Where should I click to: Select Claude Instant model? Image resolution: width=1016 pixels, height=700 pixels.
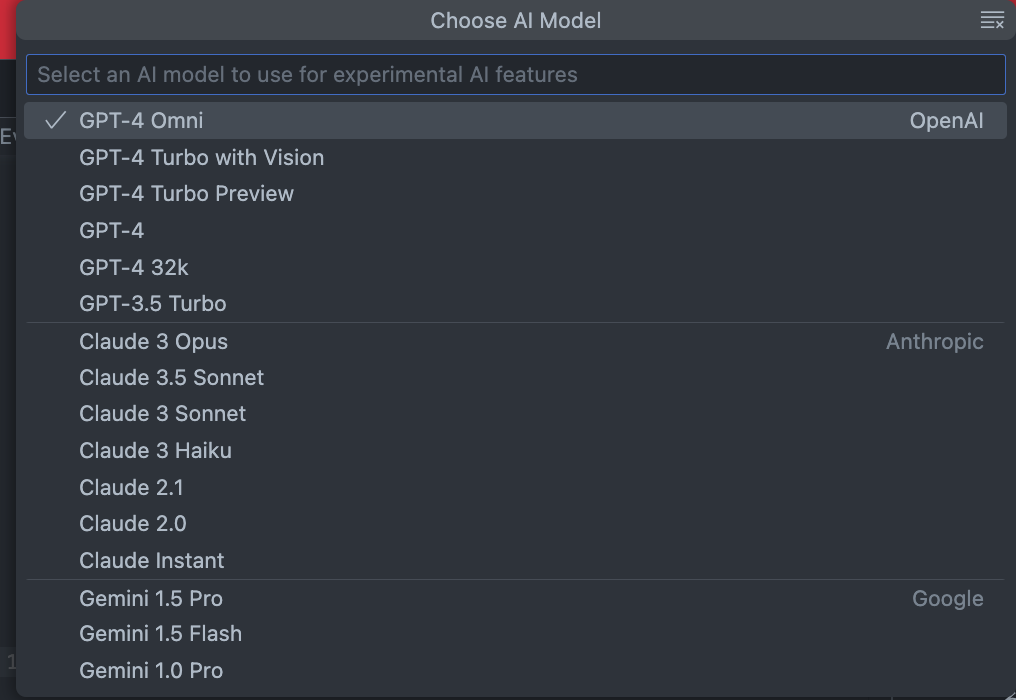(152, 561)
